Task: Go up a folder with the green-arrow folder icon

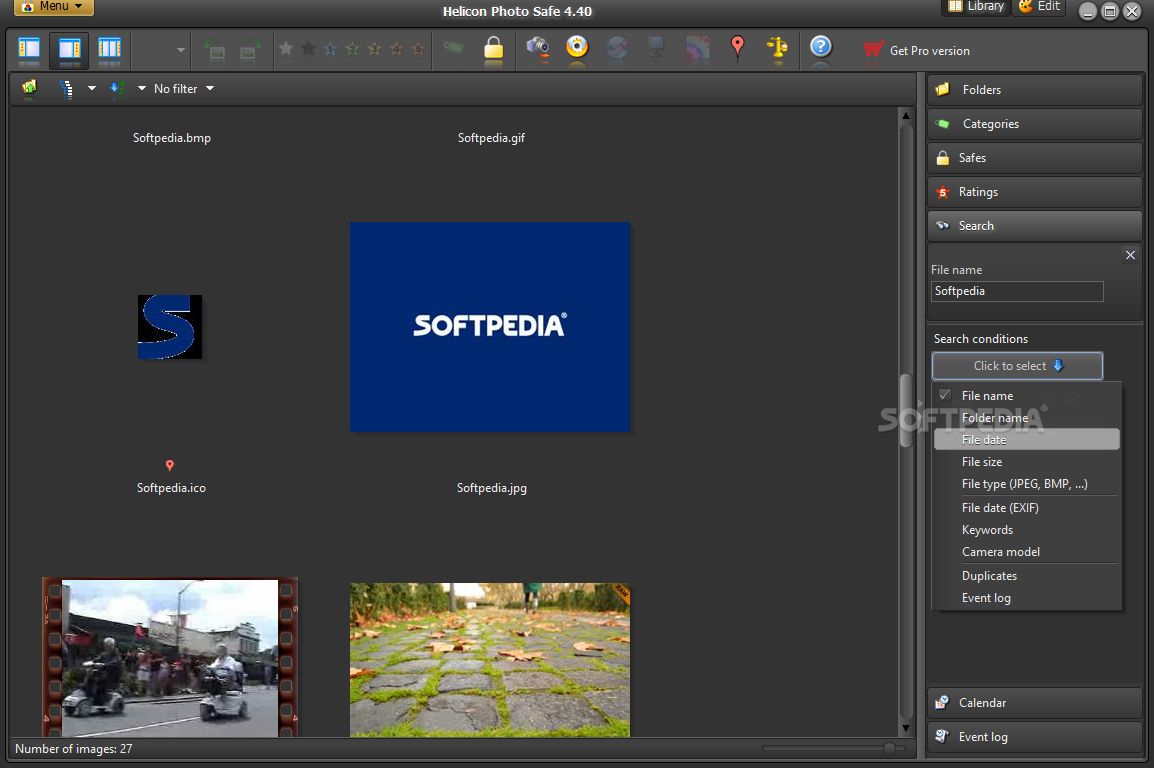Action: [x=29, y=88]
